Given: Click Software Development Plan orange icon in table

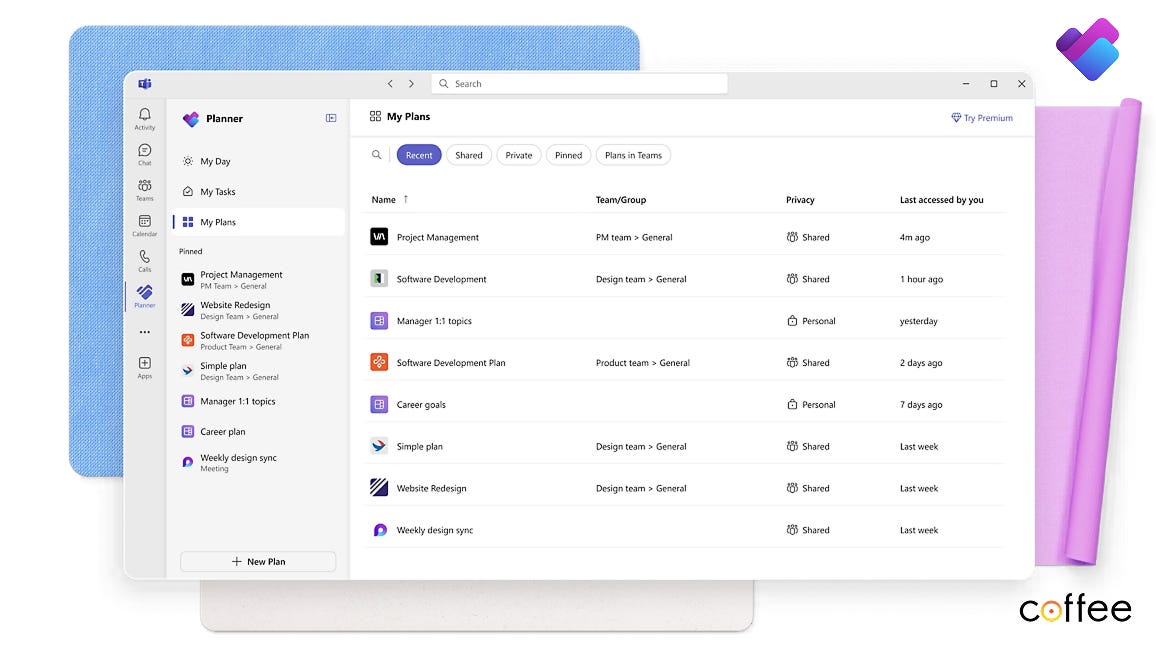Looking at the screenshot, I should point(379,362).
